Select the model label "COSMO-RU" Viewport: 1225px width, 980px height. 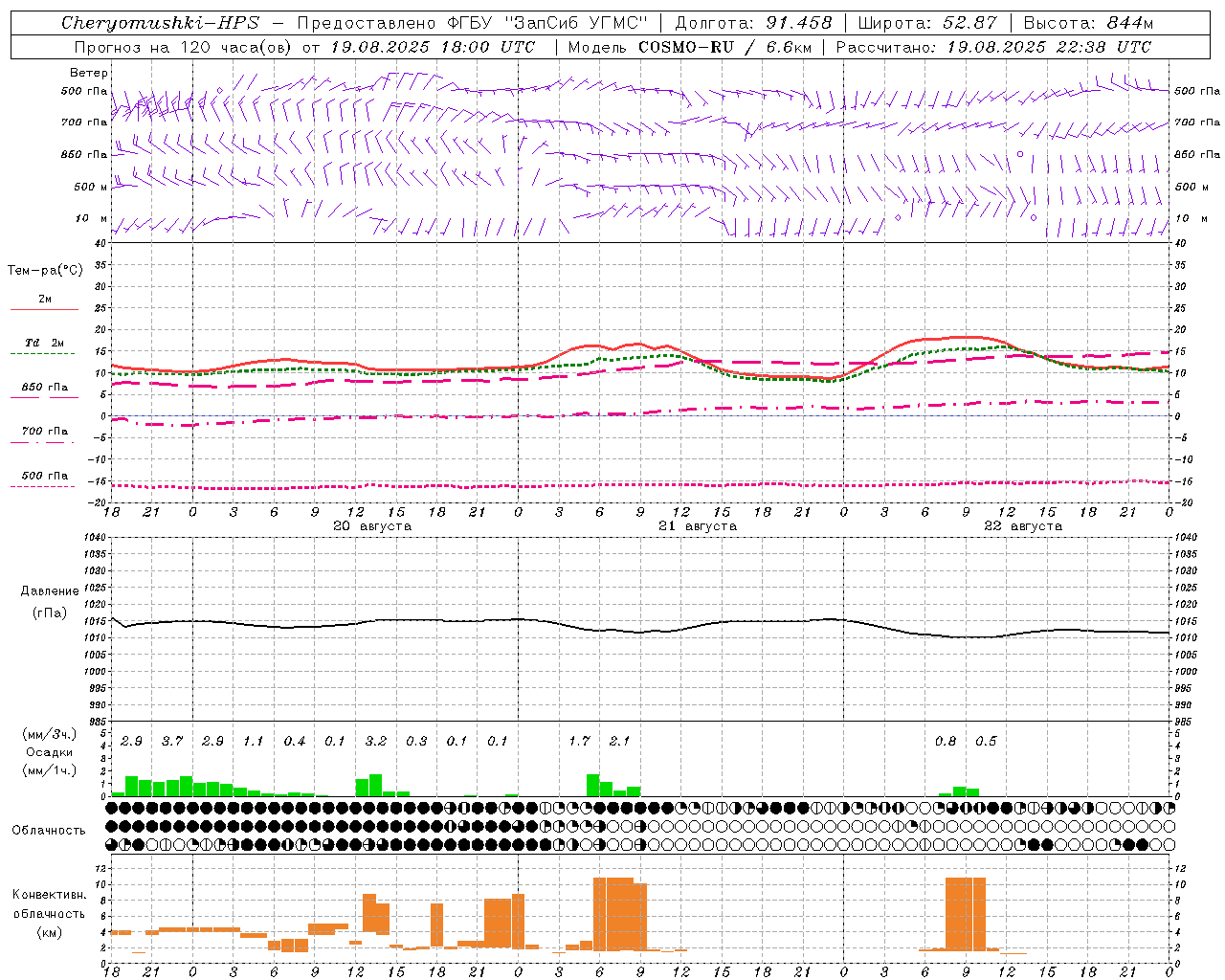coord(686,47)
